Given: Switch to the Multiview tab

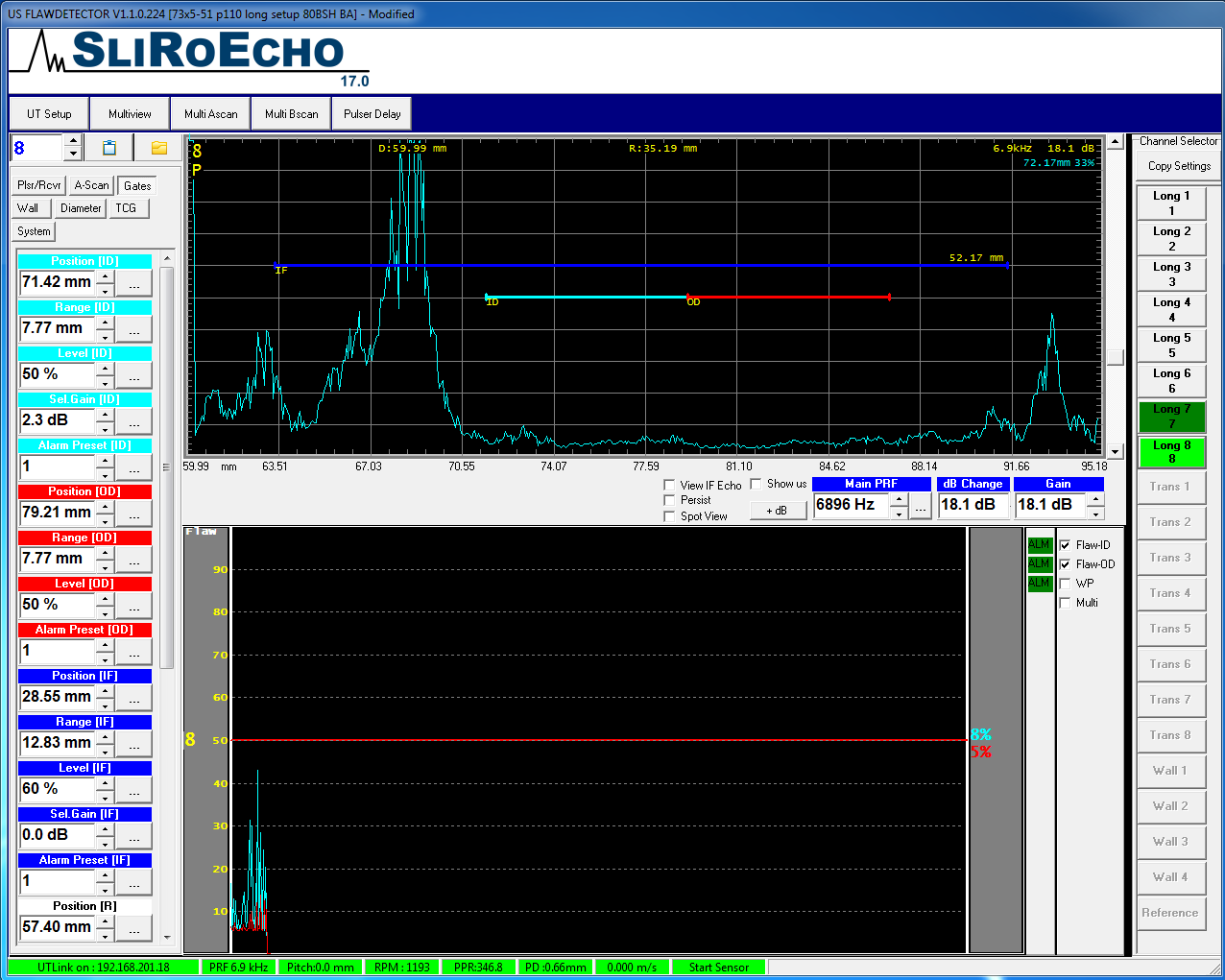Looking at the screenshot, I should click(130, 113).
